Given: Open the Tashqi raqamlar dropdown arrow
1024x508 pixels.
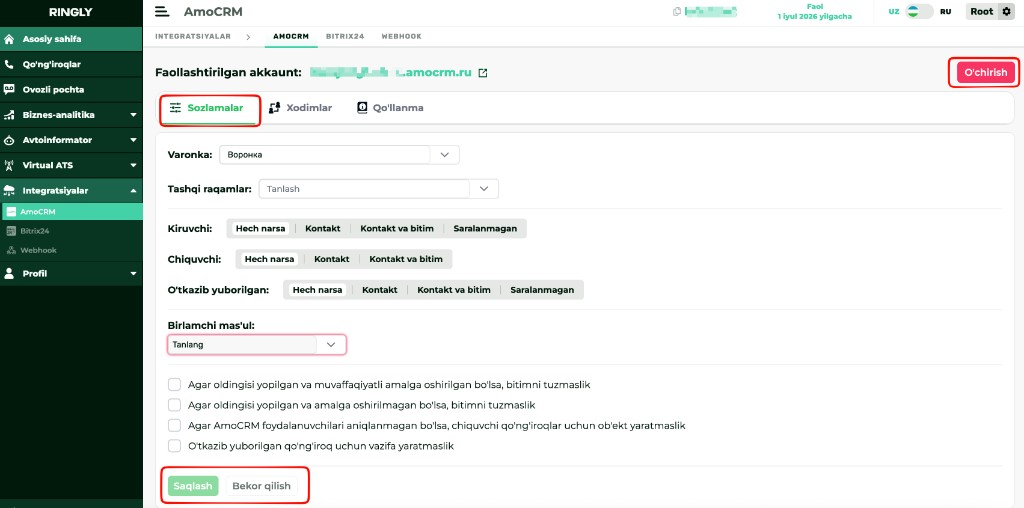Looking at the screenshot, I should coord(484,189).
